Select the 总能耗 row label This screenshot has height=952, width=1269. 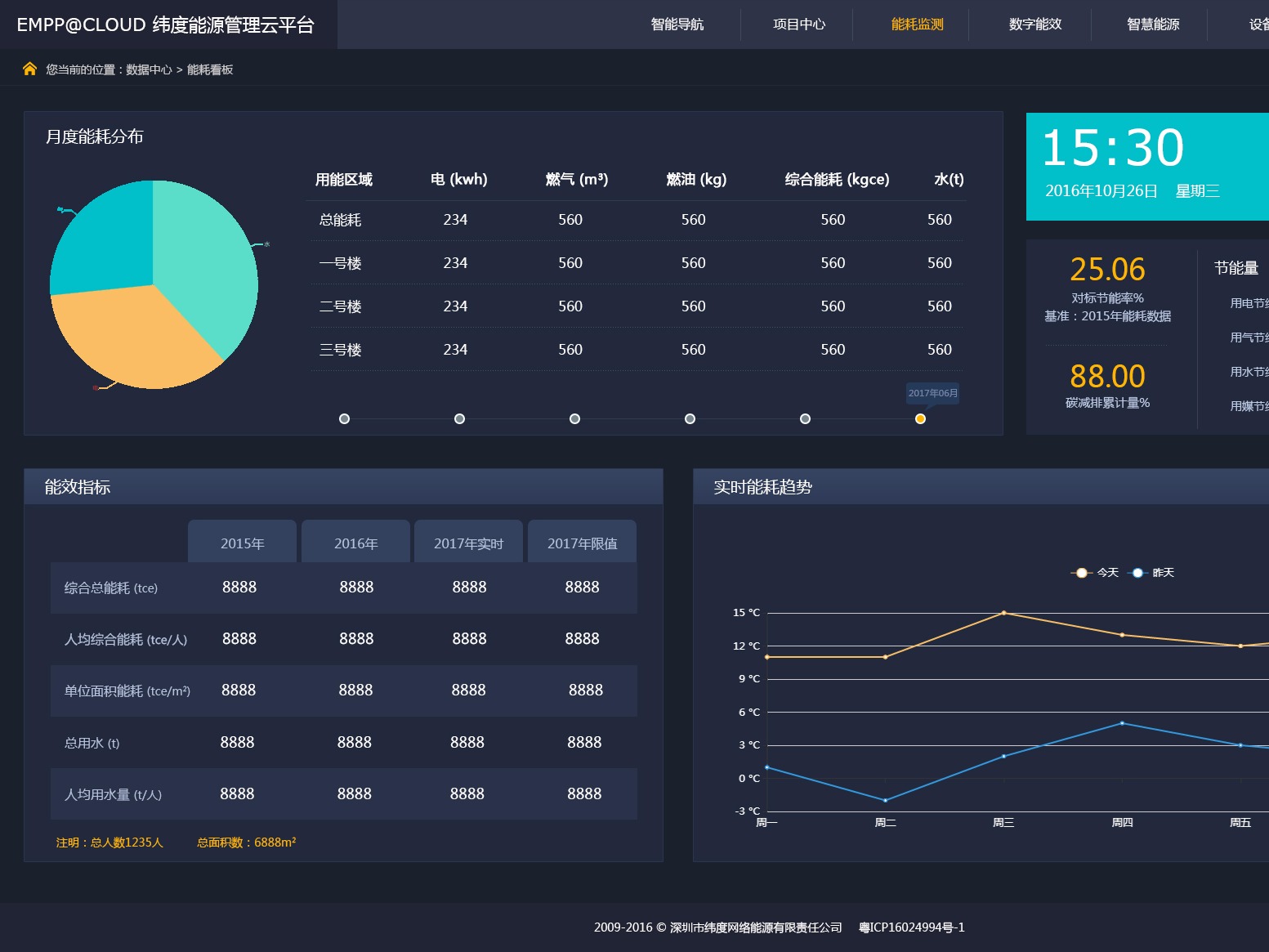click(x=340, y=220)
